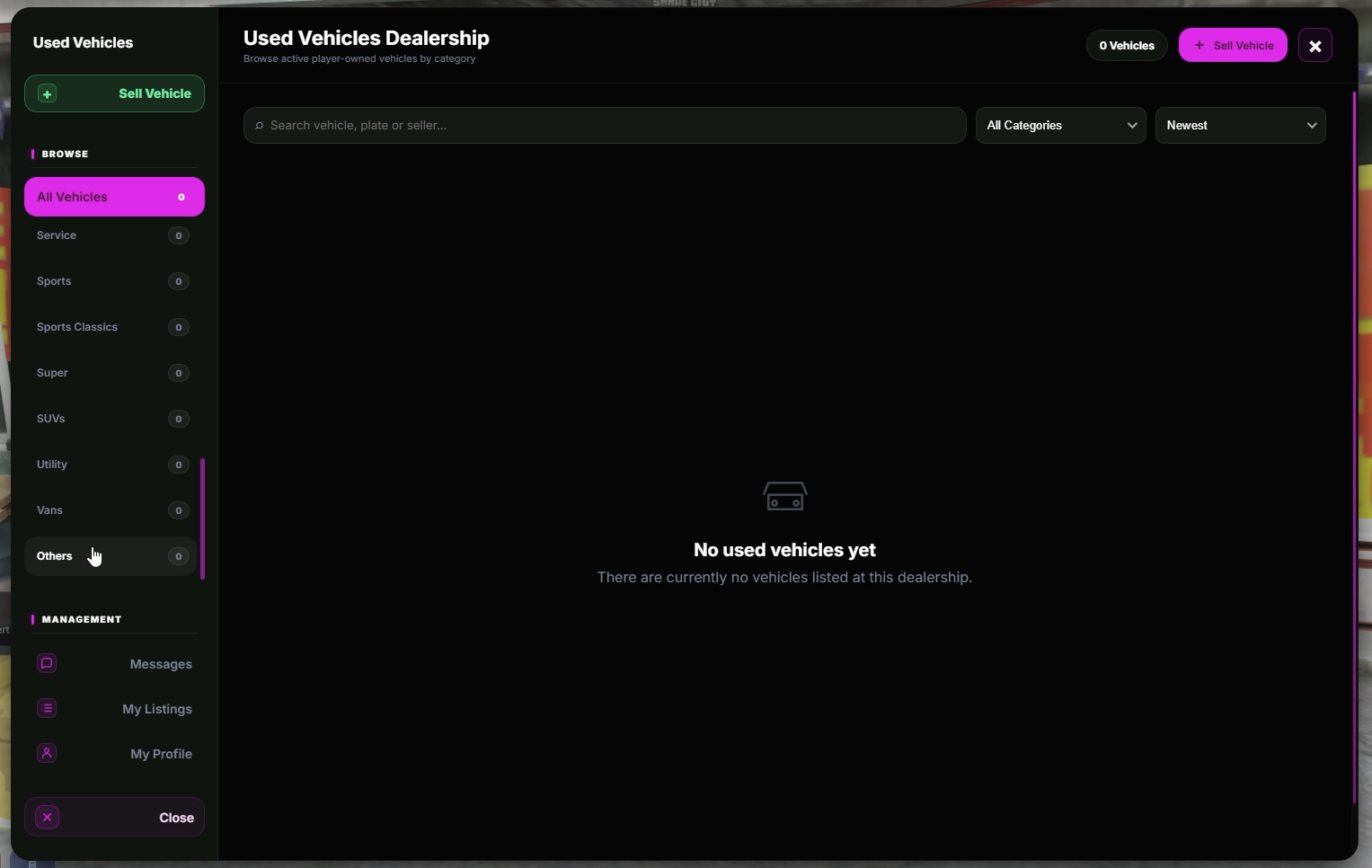Select the Sports category
Screen dimensions: 1372x868
coord(111,281)
